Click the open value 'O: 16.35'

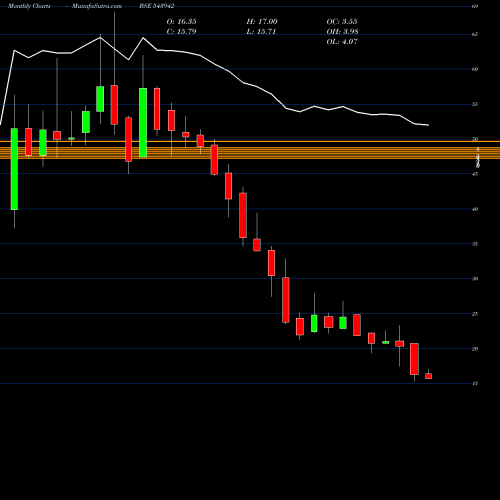coord(181,22)
